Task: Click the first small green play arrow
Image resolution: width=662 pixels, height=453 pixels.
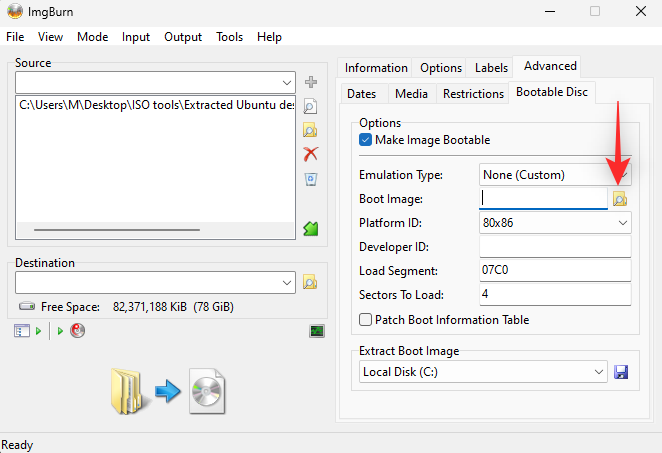Action: tap(38, 331)
